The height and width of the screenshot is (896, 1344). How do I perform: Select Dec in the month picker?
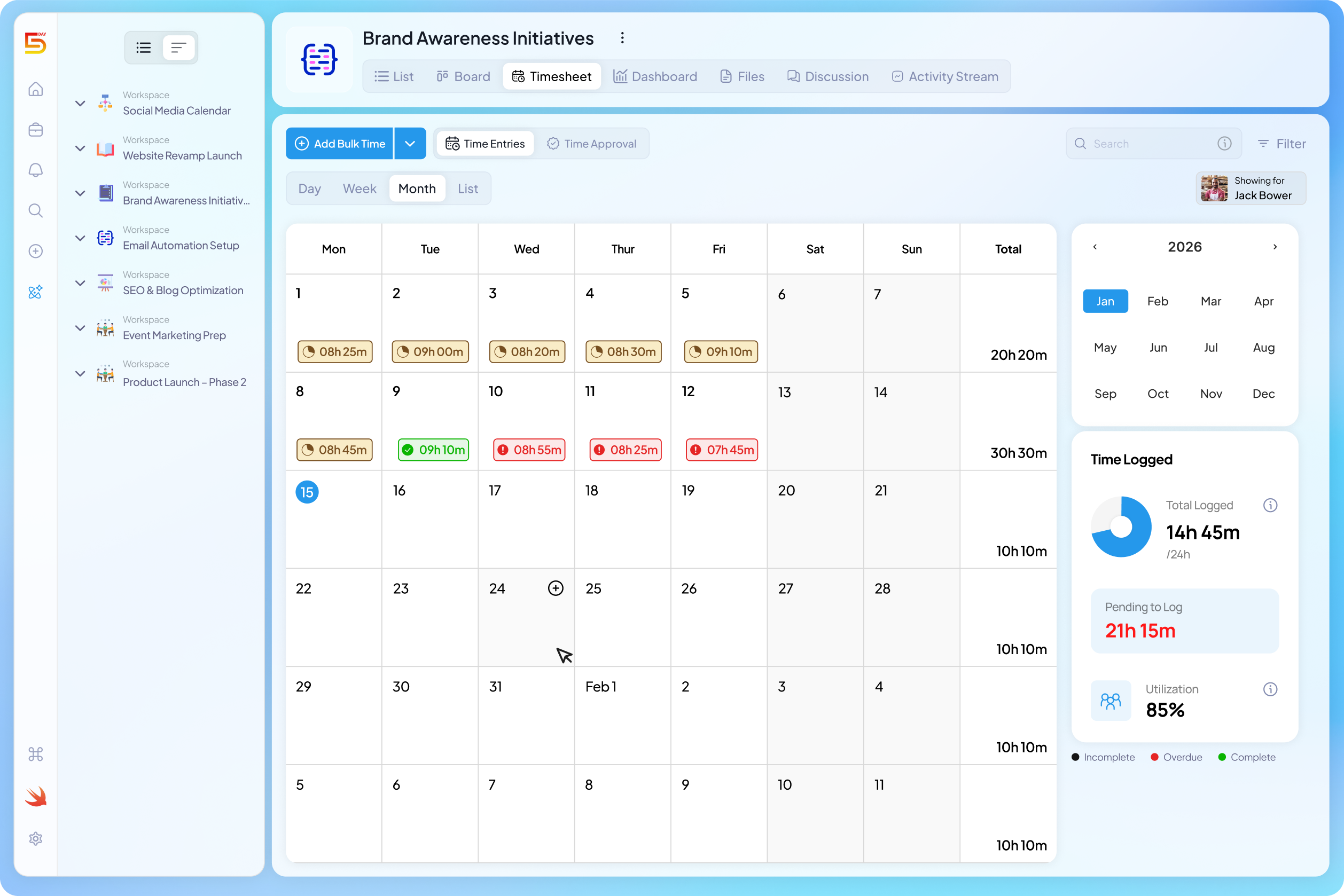click(1263, 394)
